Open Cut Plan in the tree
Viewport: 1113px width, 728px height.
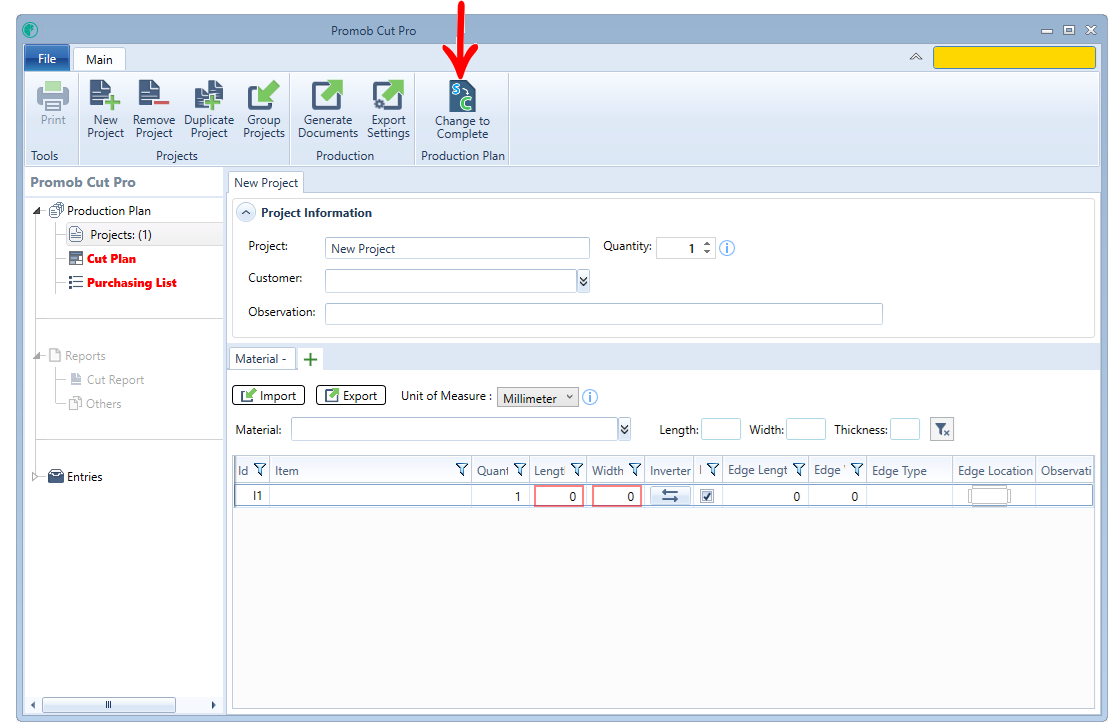pos(111,259)
